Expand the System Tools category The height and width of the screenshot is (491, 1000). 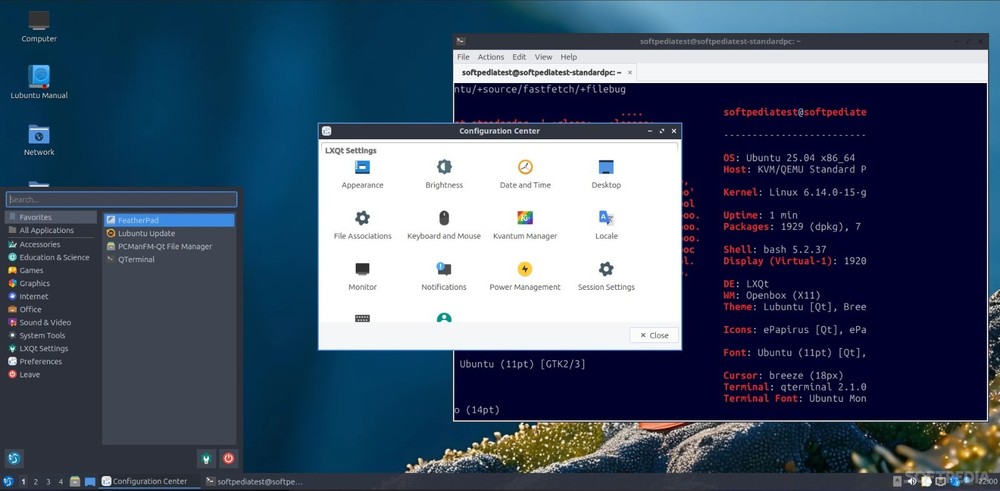point(51,335)
